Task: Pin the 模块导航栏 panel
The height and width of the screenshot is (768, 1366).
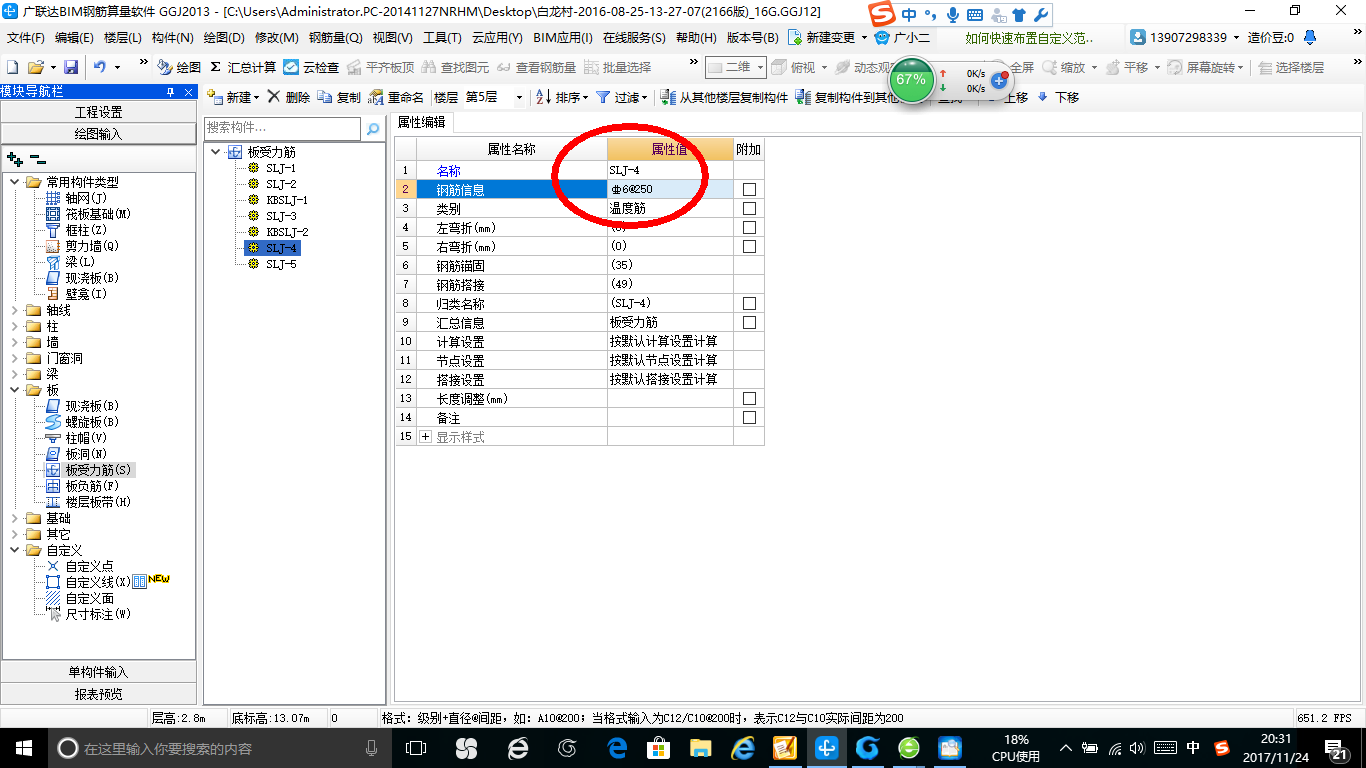Action: tap(170, 92)
